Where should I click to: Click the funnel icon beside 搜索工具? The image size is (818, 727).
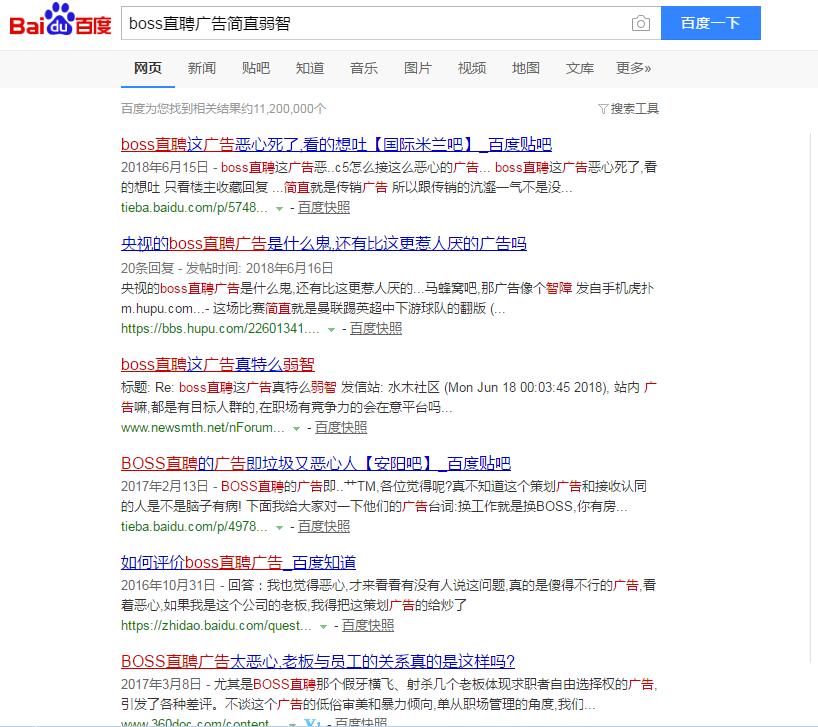602,108
